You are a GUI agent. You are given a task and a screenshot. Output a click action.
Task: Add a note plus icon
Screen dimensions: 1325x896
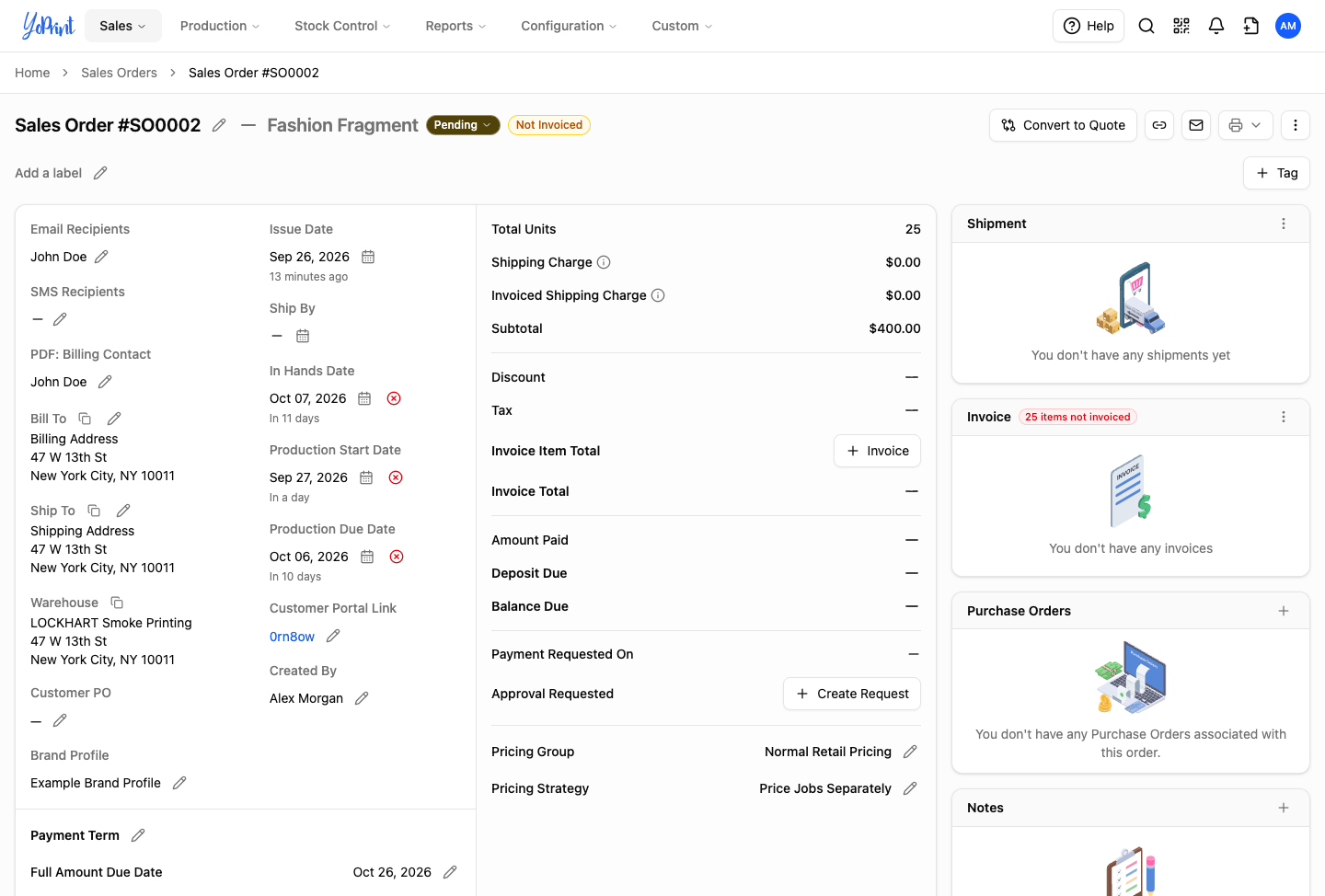pyautogui.click(x=1284, y=808)
